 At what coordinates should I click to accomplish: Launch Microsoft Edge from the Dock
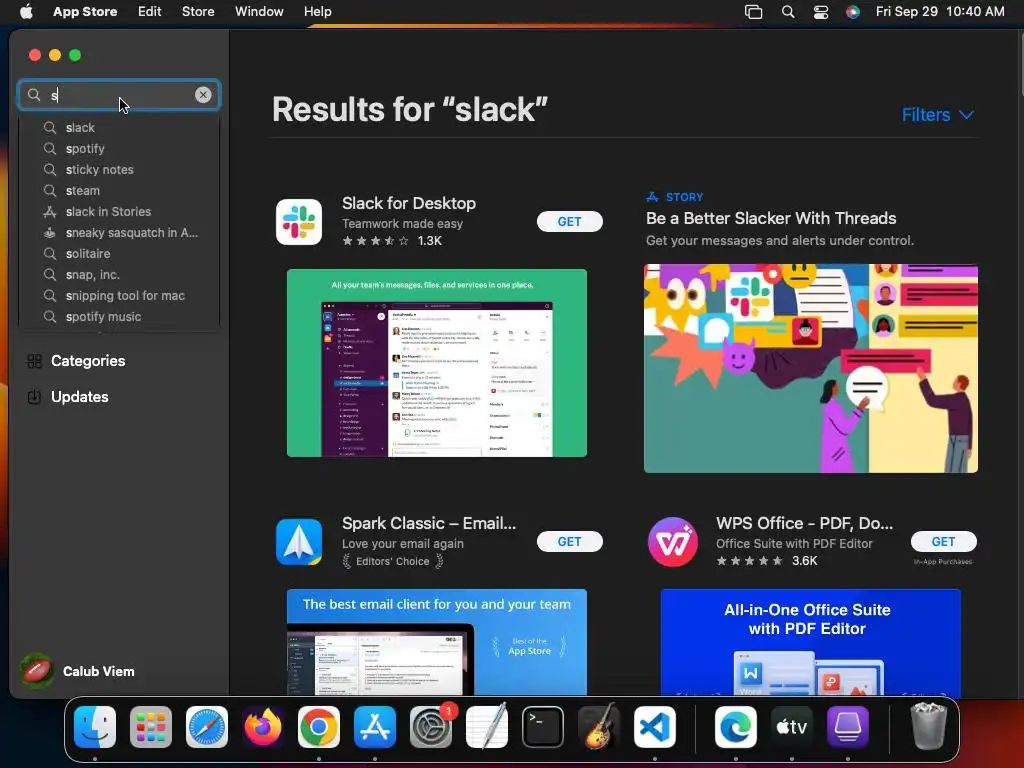[x=736, y=726]
